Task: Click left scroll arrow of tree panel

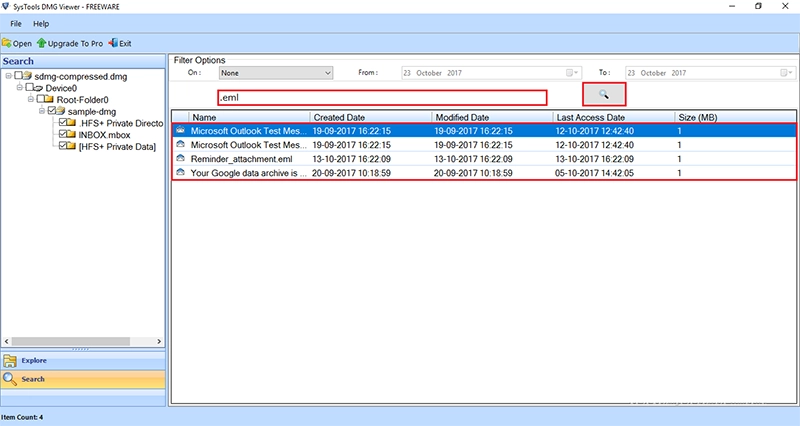Action: [6, 341]
